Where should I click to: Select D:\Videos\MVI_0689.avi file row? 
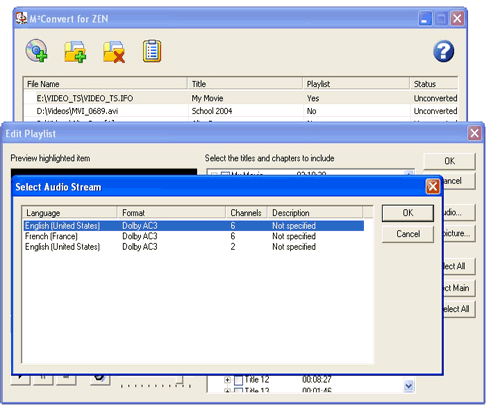(241, 111)
